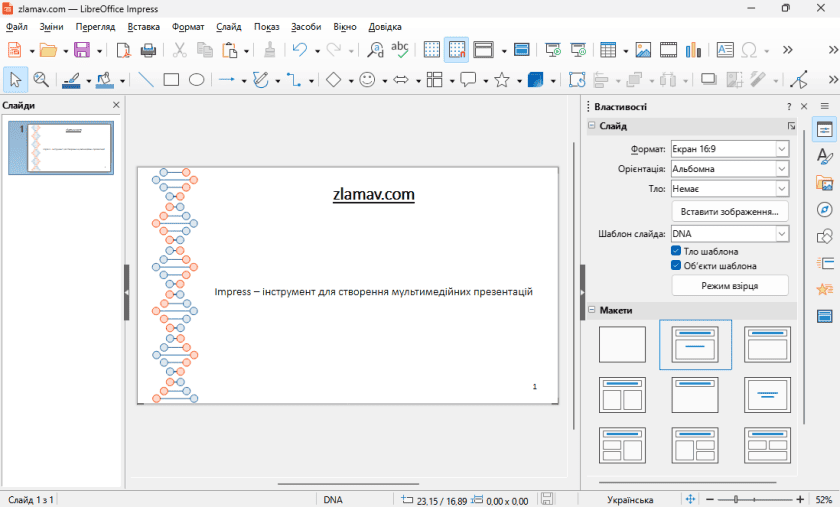The height and width of the screenshot is (507, 840).
Task: Select the Rectangle drawing tool
Action: point(171,80)
